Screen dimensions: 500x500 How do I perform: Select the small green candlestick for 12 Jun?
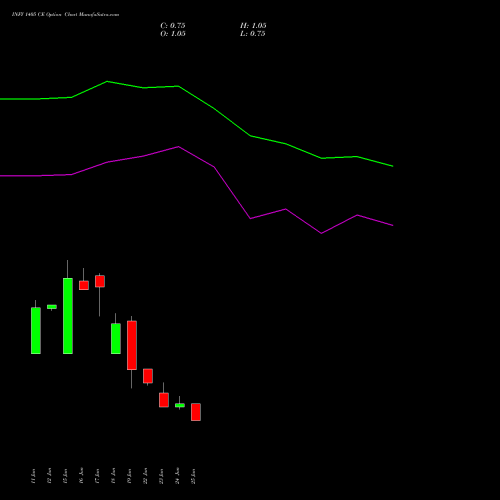(x=52, y=307)
